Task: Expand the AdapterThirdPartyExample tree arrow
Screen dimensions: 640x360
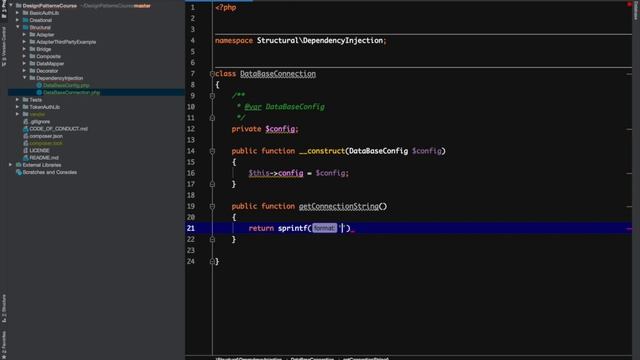Action: (x=24, y=42)
